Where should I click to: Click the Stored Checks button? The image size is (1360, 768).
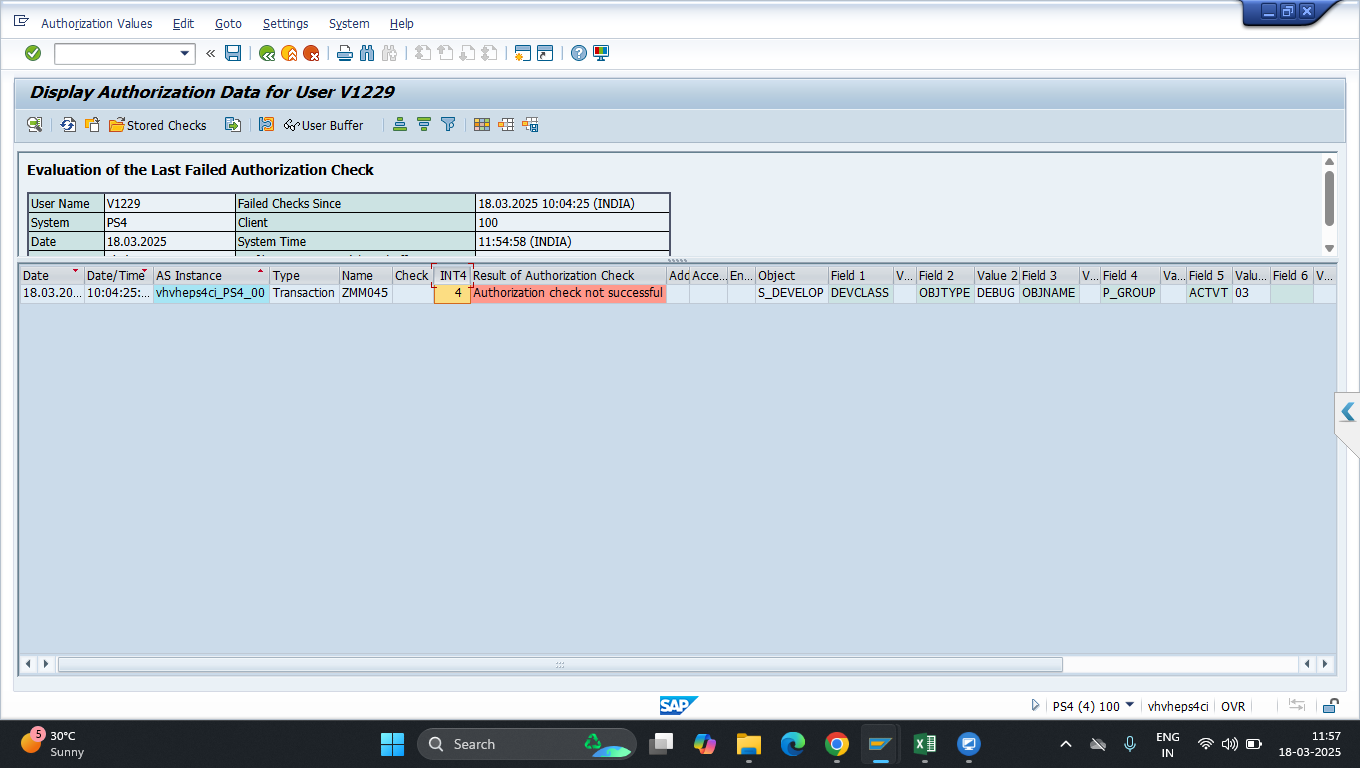158,125
